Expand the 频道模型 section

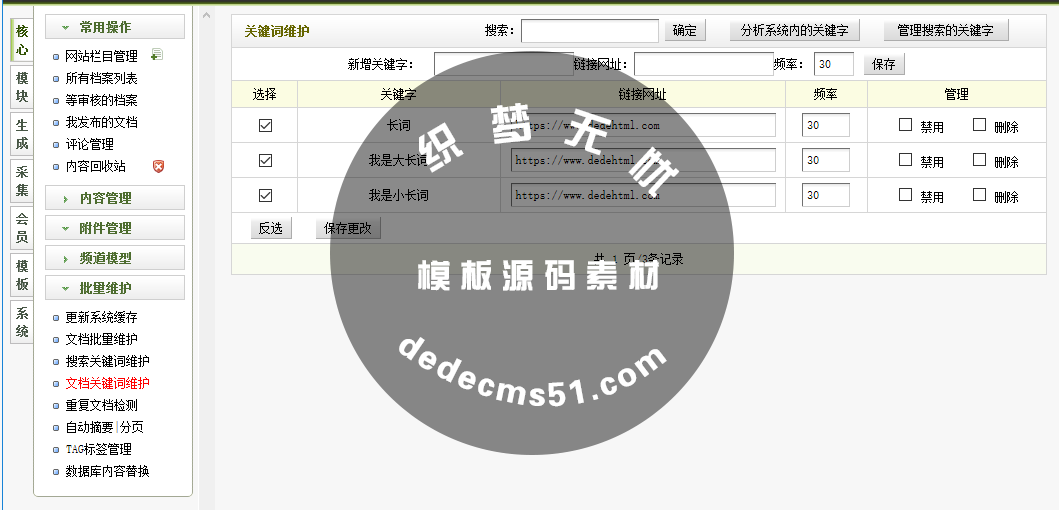tap(115, 258)
